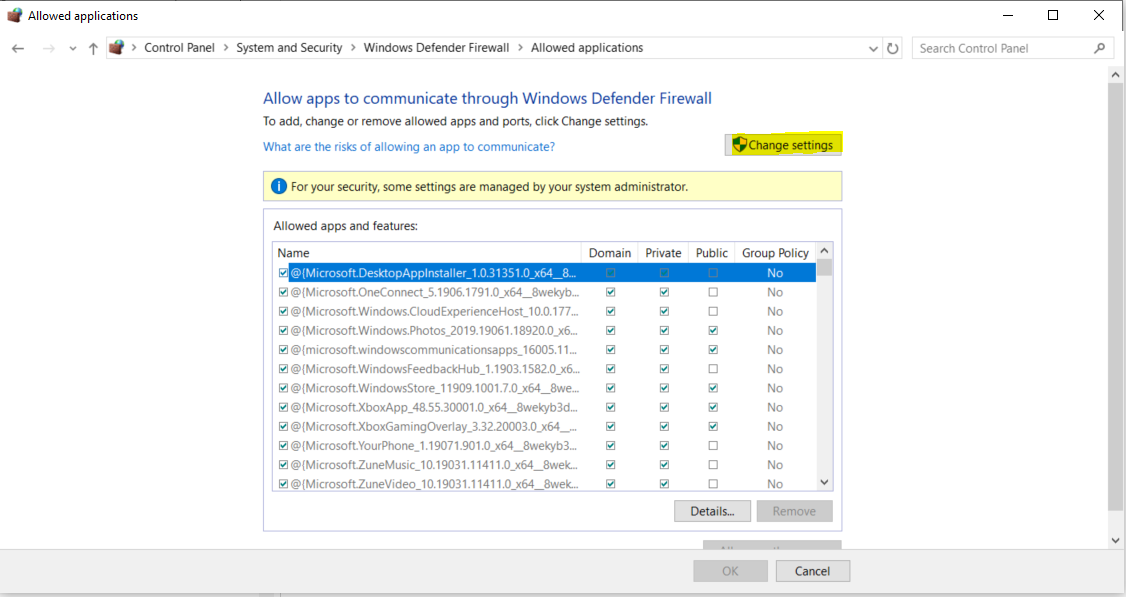Select the XboxGamingOverlay row

(x=546, y=427)
